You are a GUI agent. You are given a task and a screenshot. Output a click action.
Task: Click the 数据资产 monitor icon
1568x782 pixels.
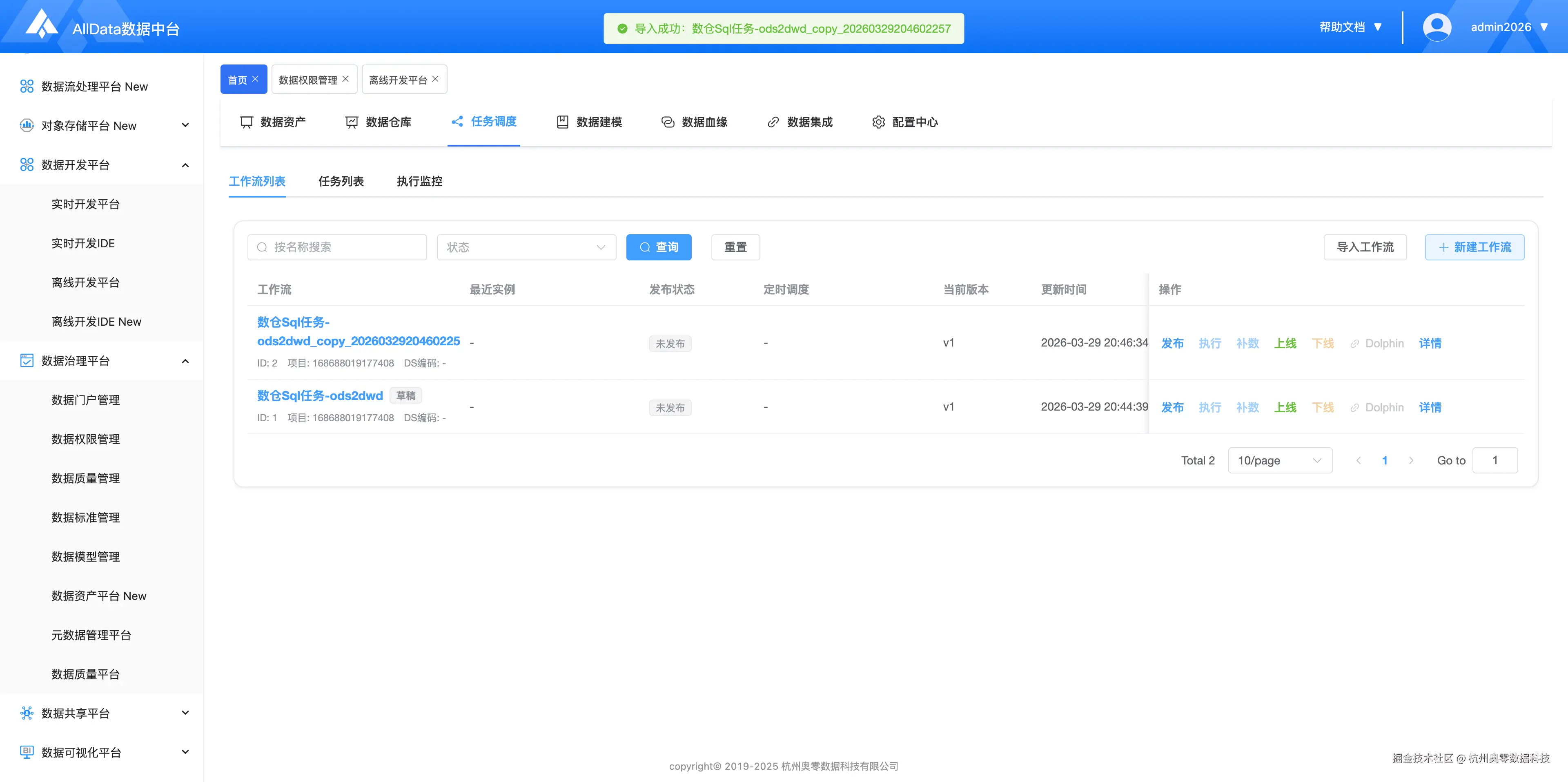(x=246, y=122)
